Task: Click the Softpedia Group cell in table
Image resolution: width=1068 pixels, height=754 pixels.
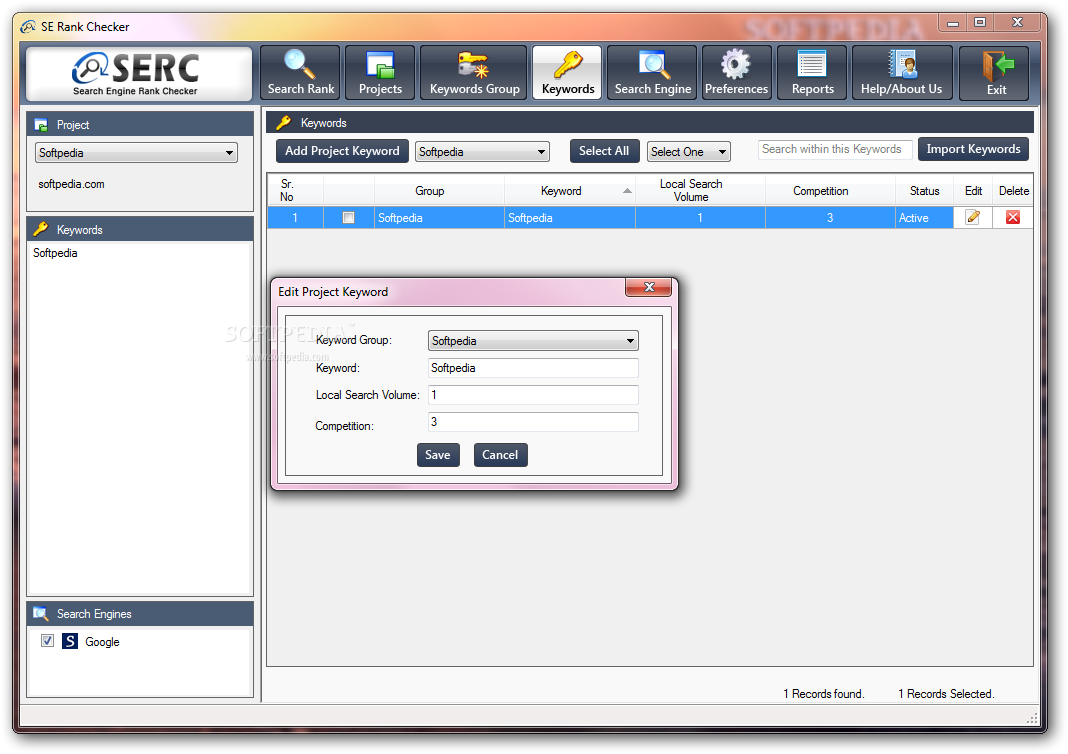Action: pyautogui.click(x=439, y=218)
